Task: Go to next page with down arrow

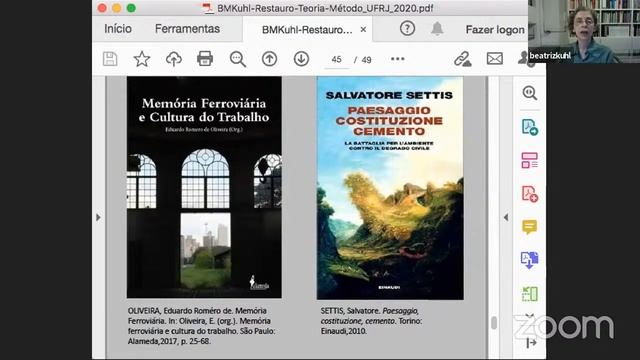Action: tap(301, 59)
